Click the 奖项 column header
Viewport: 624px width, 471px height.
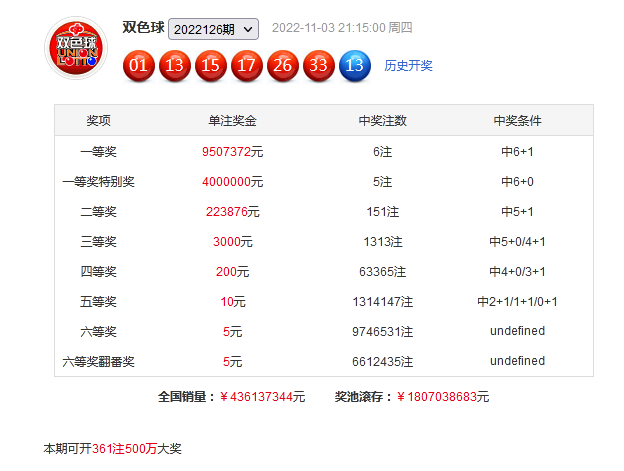(x=98, y=121)
